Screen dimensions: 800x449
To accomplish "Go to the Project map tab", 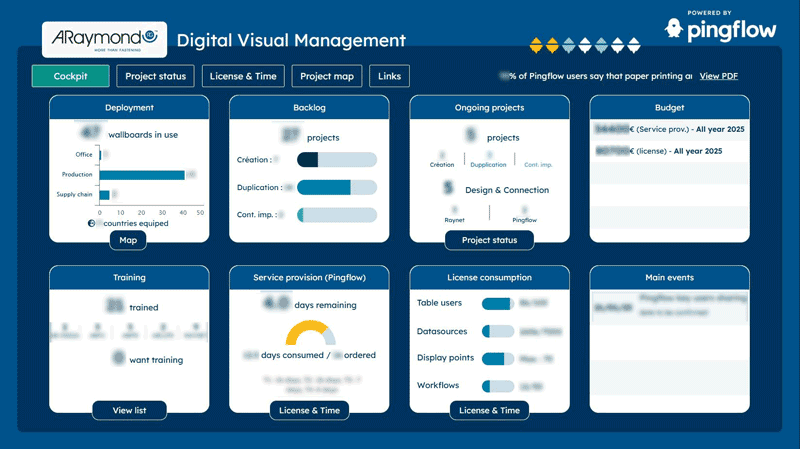I will tap(327, 76).
